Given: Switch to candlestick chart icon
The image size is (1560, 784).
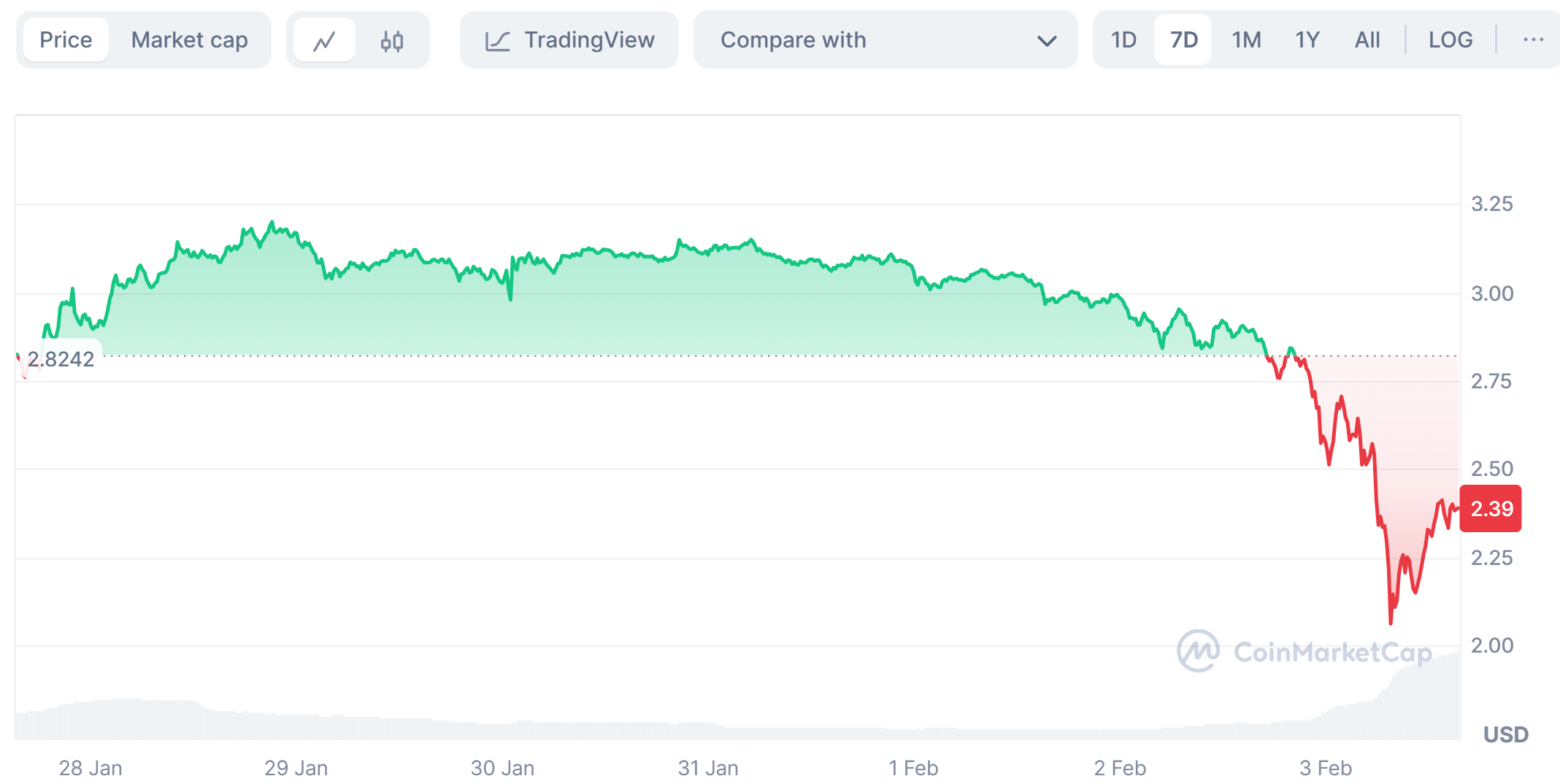Looking at the screenshot, I should [x=392, y=41].
